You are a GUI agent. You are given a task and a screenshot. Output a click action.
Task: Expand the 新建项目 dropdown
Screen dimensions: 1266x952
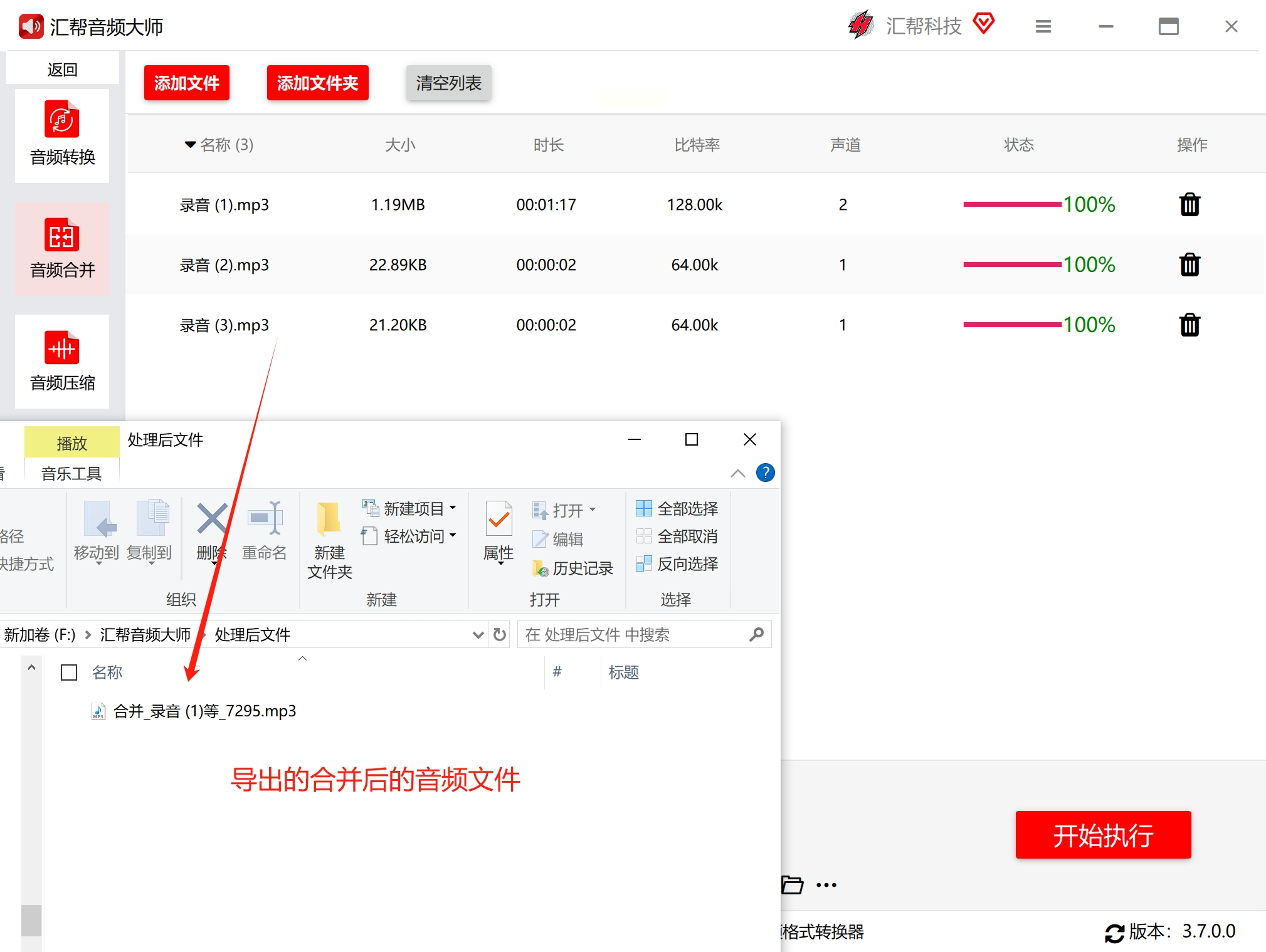453,508
